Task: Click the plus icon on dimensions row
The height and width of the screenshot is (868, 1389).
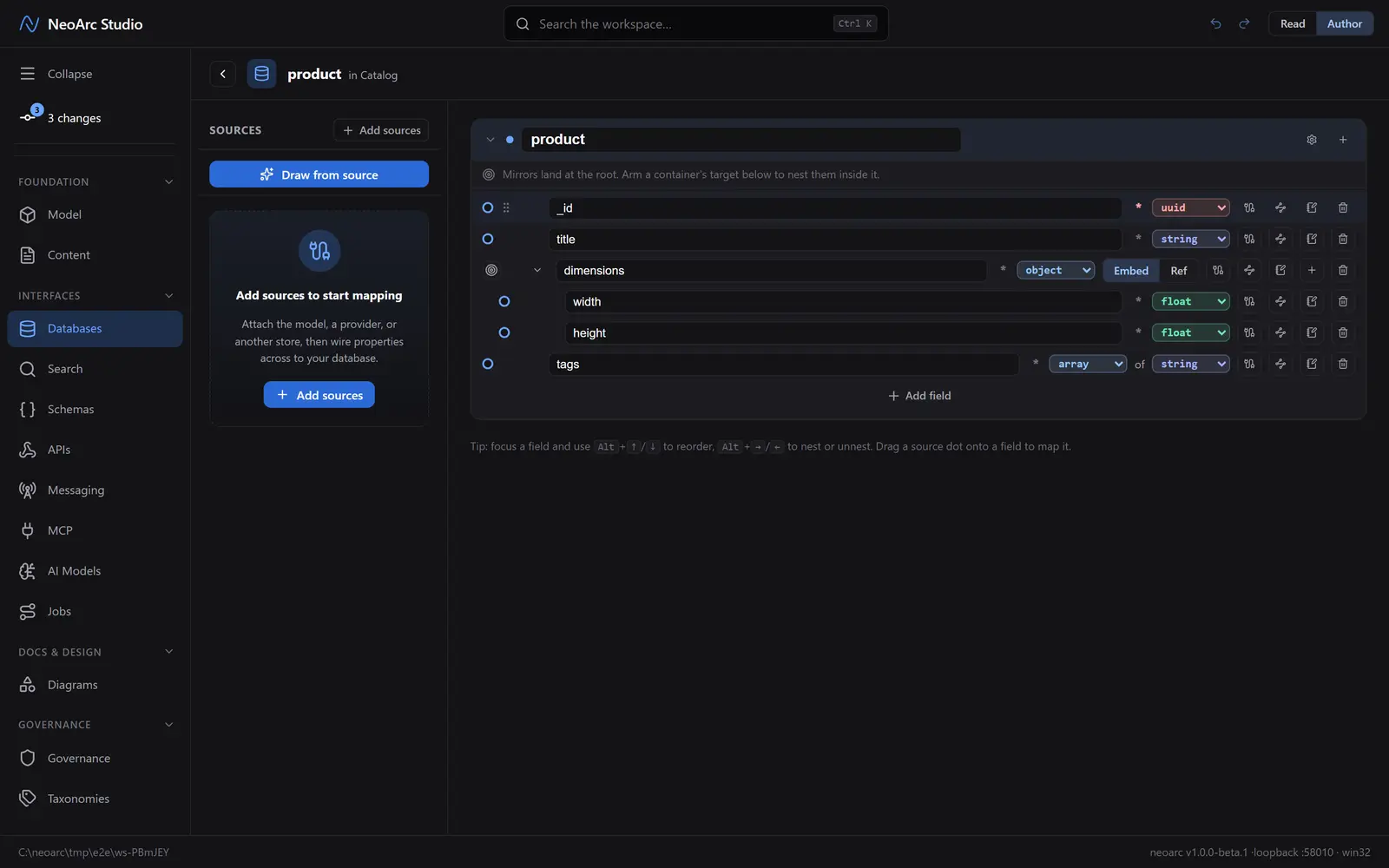Action: (1312, 270)
